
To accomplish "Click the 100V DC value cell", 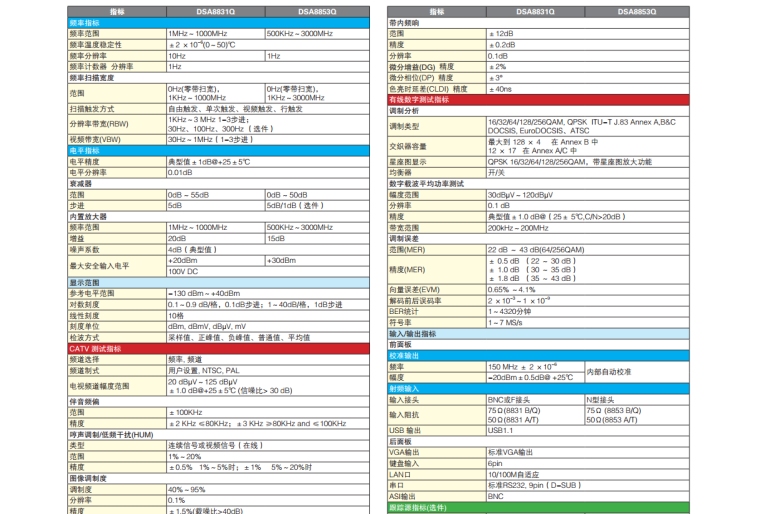I will tap(215, 271).
